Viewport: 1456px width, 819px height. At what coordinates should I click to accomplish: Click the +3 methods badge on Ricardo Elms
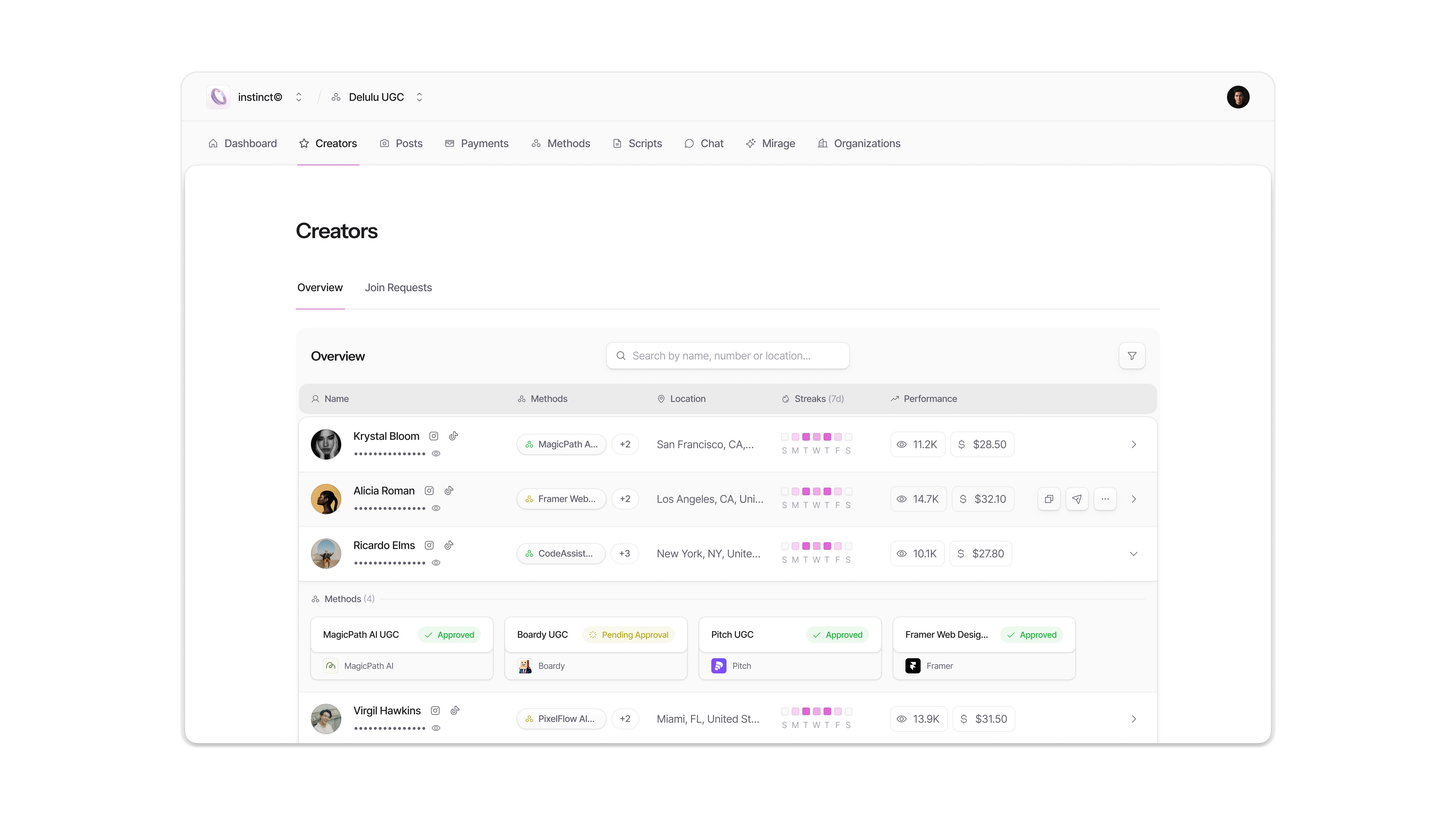[625, 553]
